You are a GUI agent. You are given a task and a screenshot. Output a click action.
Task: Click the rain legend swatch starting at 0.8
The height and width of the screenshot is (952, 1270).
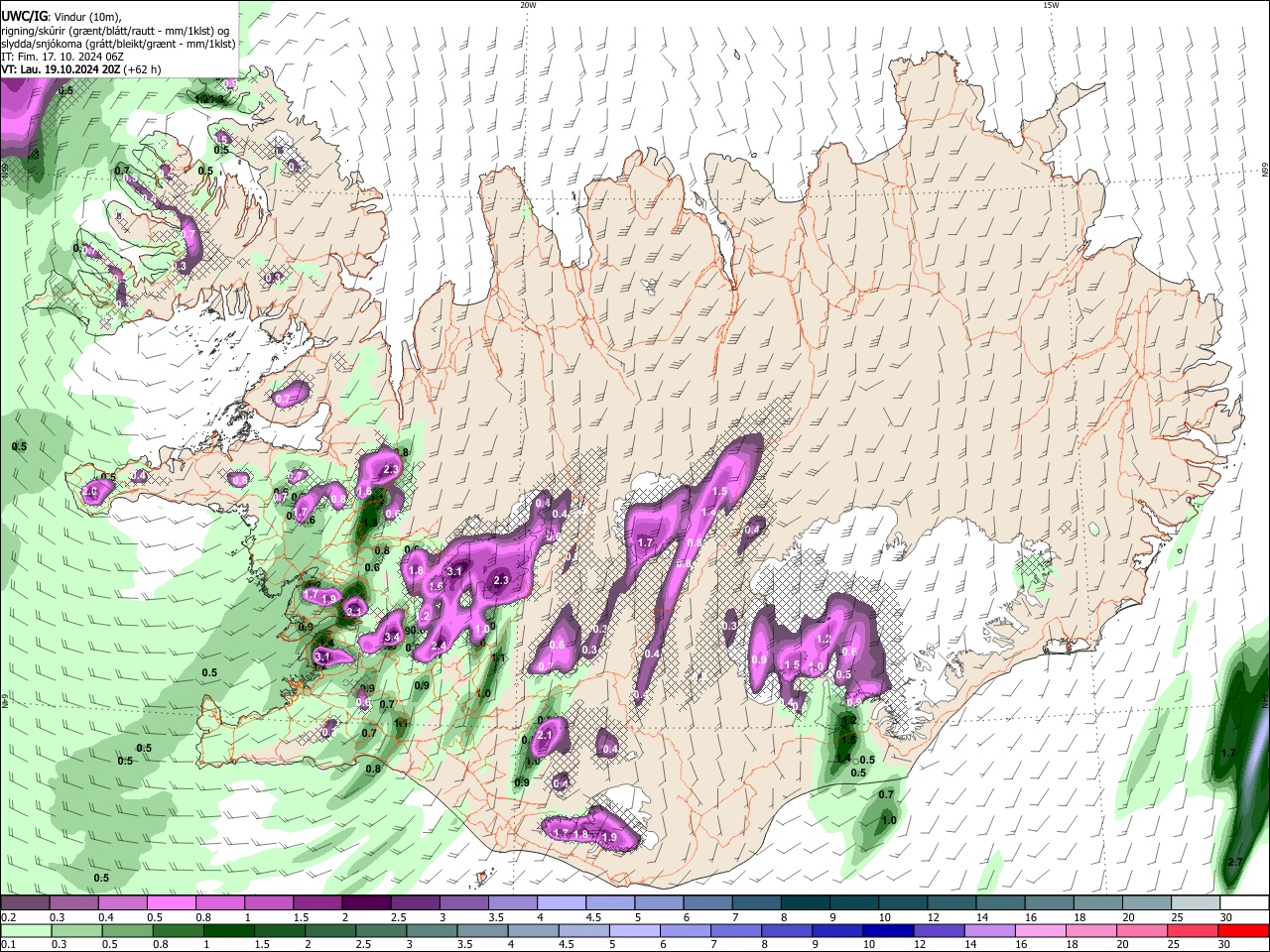coord(178,930)
